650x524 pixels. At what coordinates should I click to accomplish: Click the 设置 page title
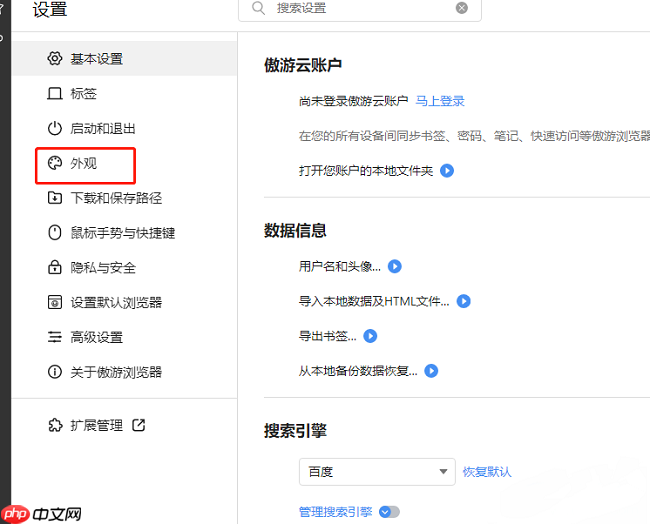point(50,9)
